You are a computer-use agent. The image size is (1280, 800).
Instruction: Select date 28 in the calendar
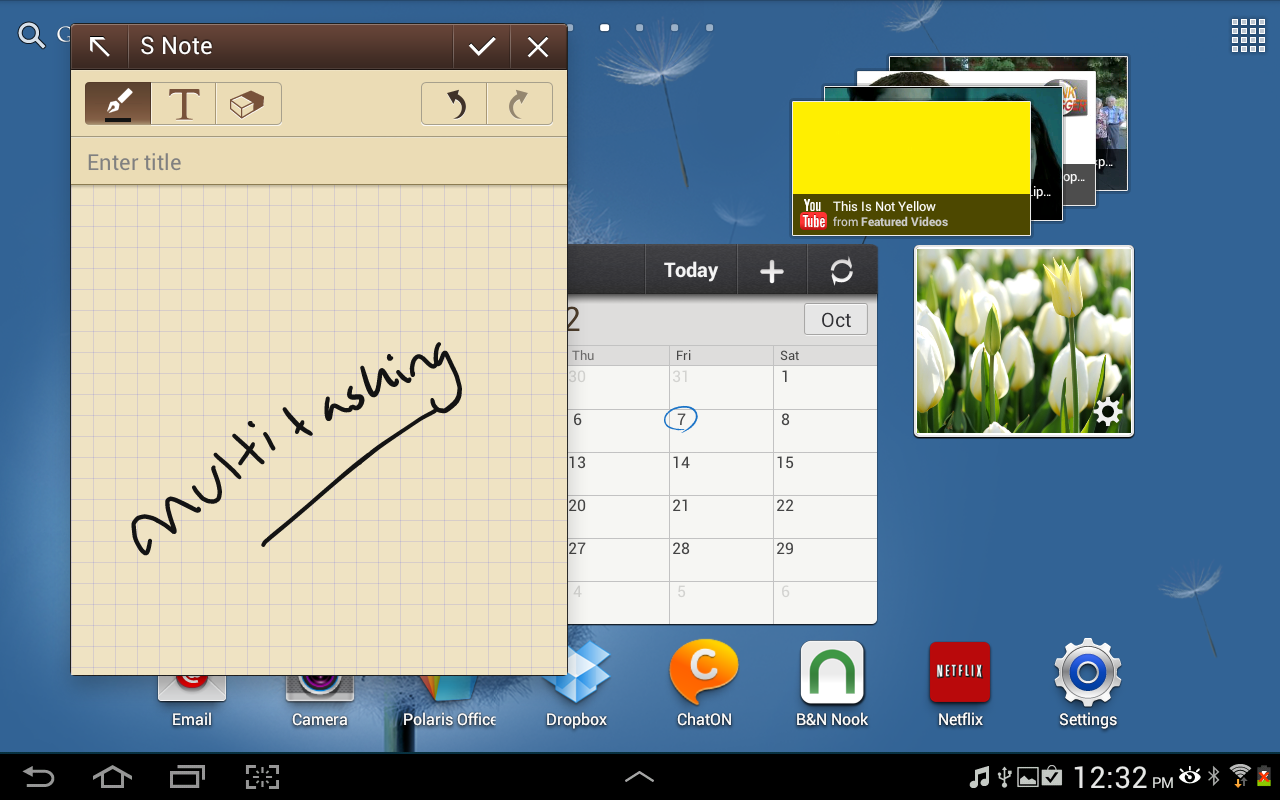721,560
